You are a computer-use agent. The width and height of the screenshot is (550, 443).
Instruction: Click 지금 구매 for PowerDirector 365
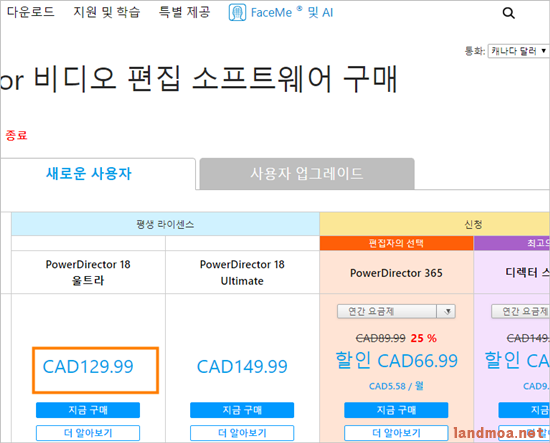pos(396,410)
